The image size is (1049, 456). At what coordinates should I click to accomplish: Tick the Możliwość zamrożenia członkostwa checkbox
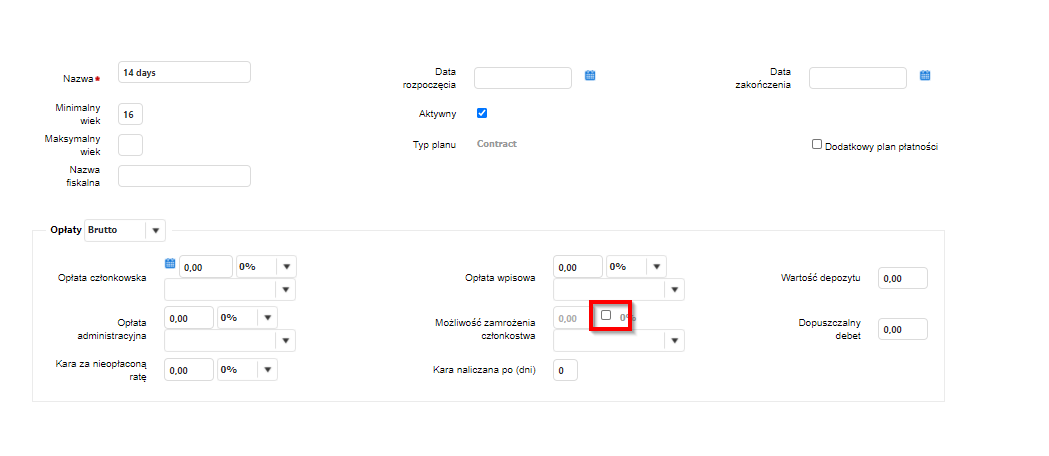(x=606, y=315)
